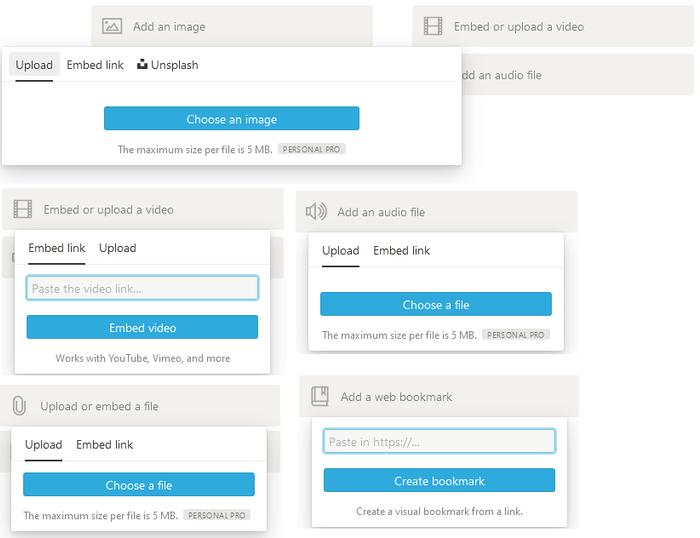700x538 pixels.
Task: Open the Unsplash tab in image popup
Action: [x=168, y=65]
